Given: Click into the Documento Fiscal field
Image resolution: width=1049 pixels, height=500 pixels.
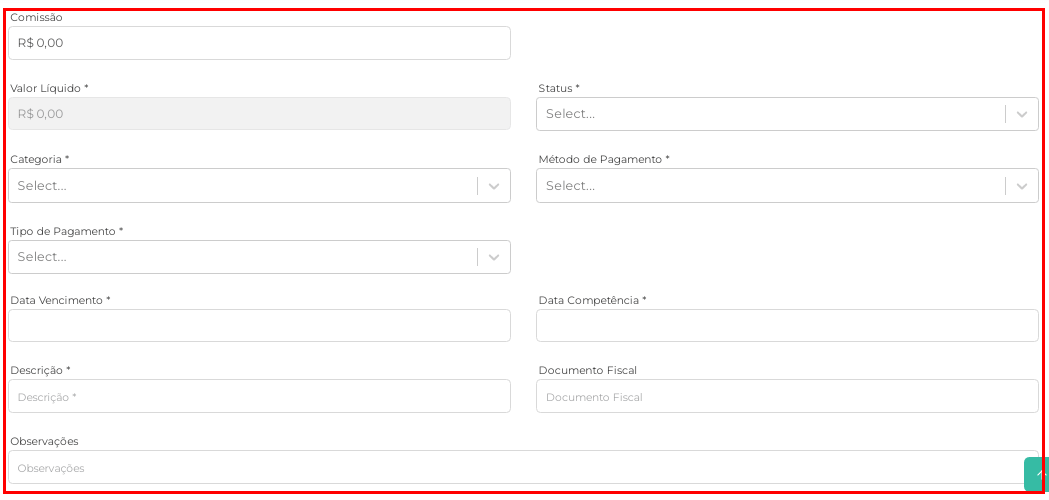Looking at the screenshot, I should [x=787, y=396].
